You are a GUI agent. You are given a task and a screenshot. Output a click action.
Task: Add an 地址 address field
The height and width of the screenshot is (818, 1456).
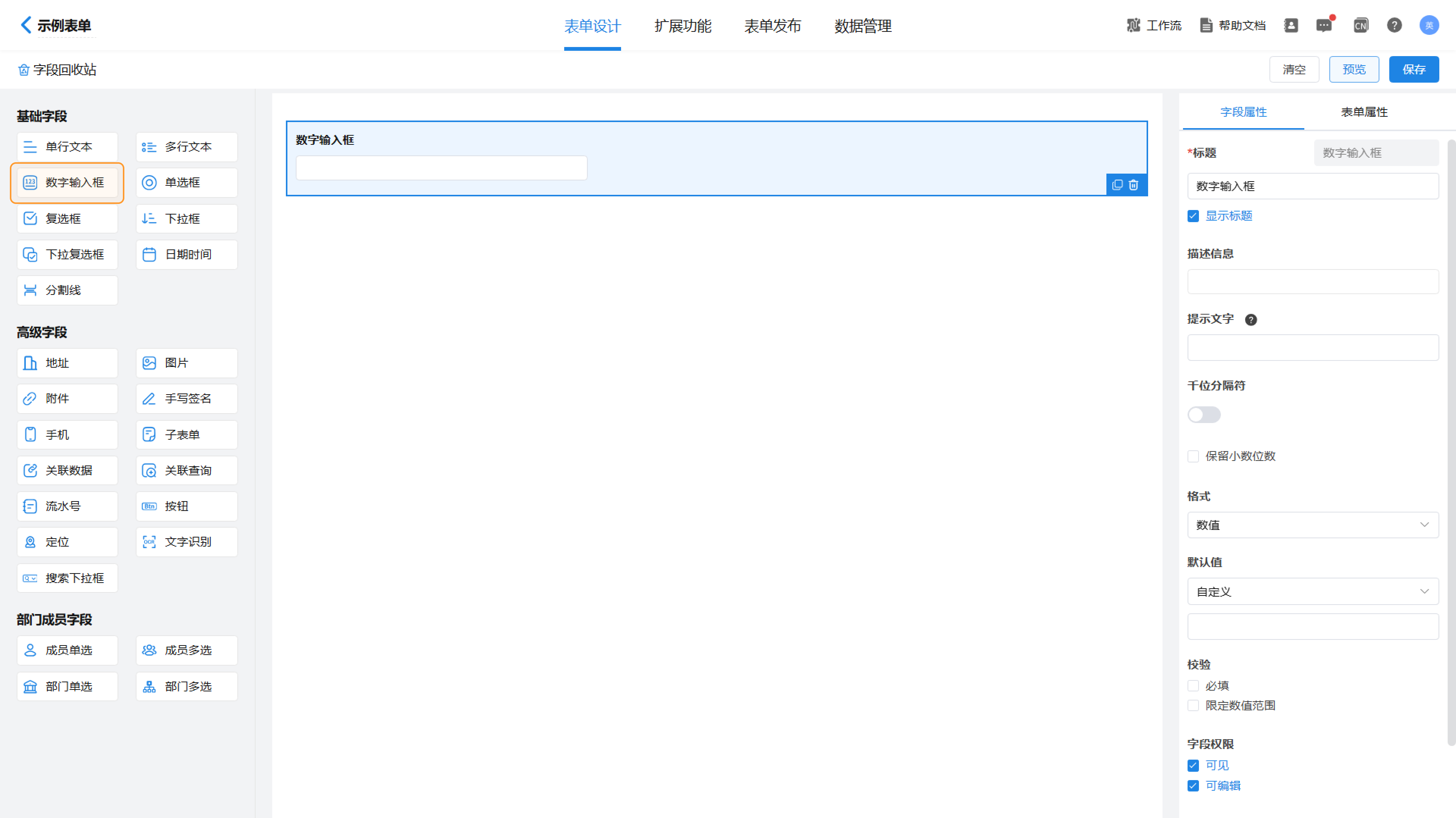pyautogui.click(x=67, y=363)
